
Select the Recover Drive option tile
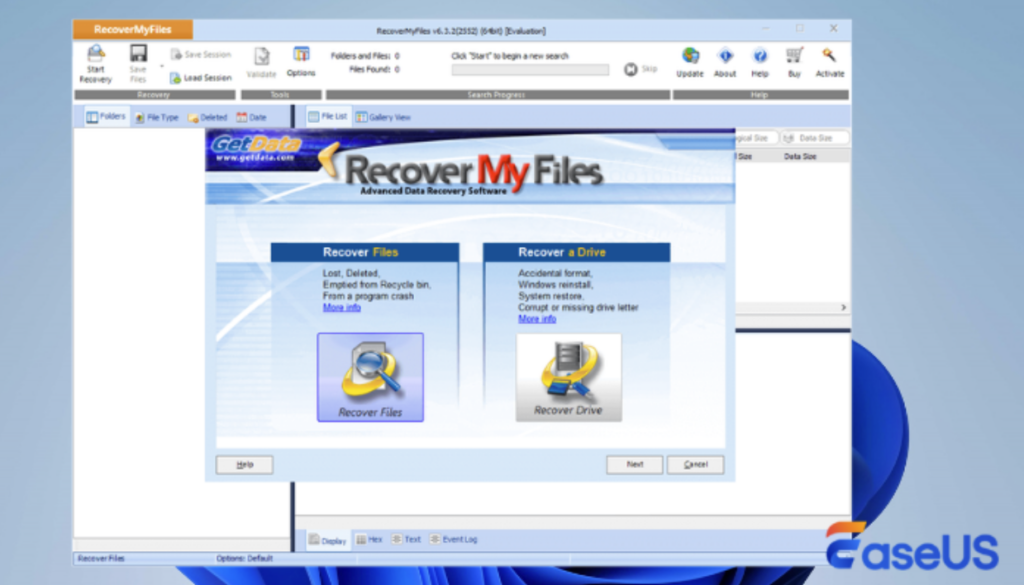point(568,377)
